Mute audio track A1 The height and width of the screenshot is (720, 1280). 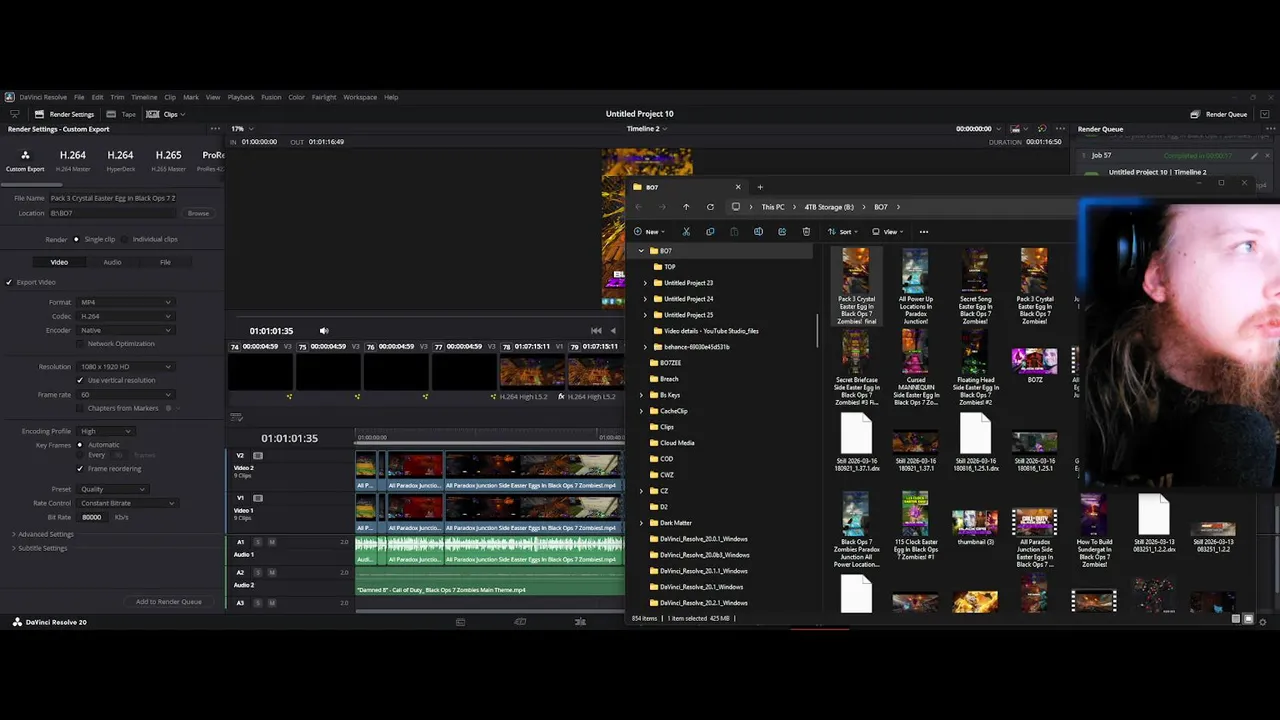(x=271, y=542)
